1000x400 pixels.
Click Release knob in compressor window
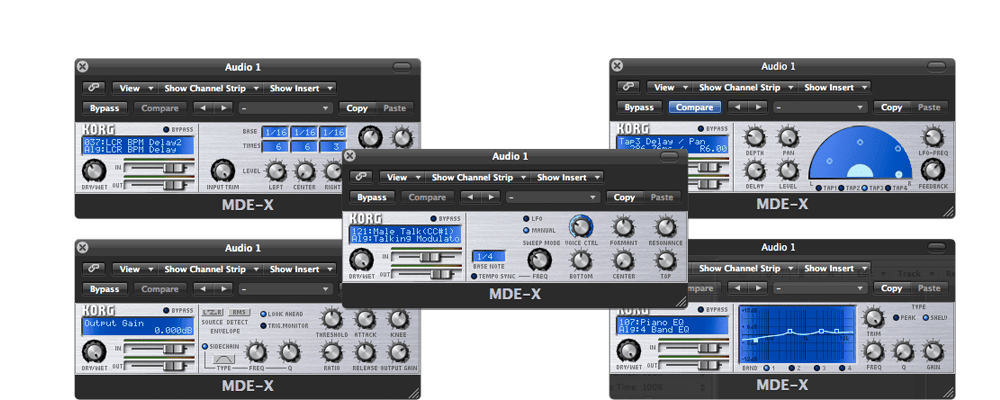coord(365,352)
